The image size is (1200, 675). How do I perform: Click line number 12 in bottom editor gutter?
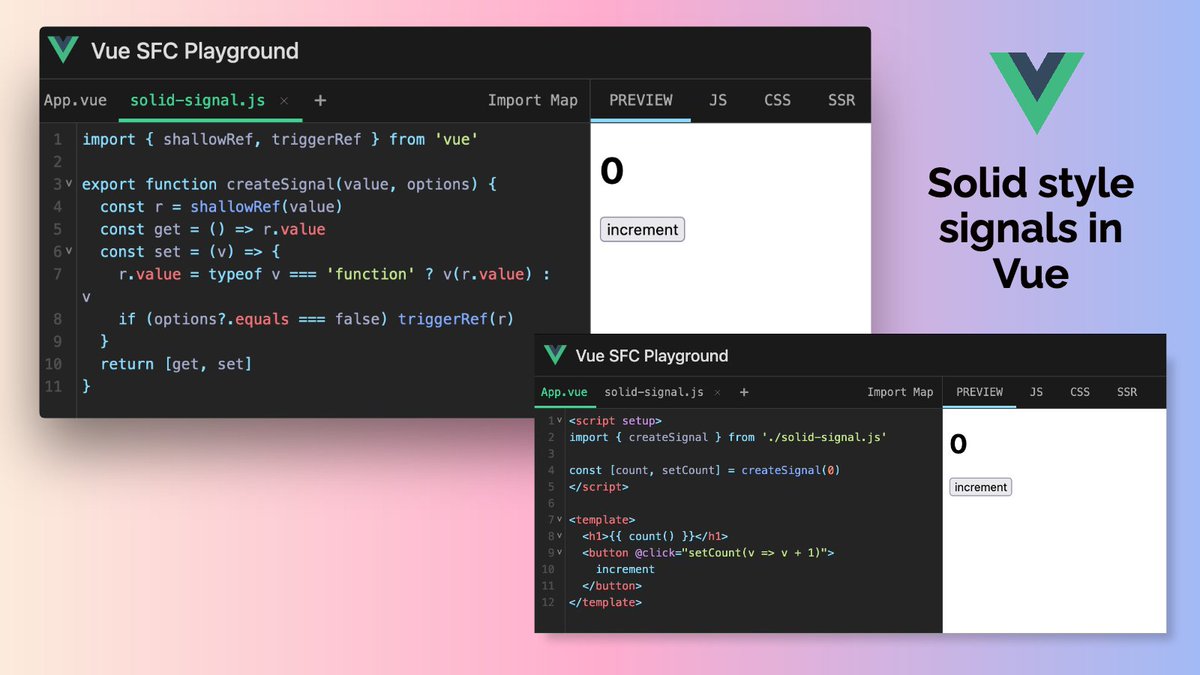click(x=547, y=602)
